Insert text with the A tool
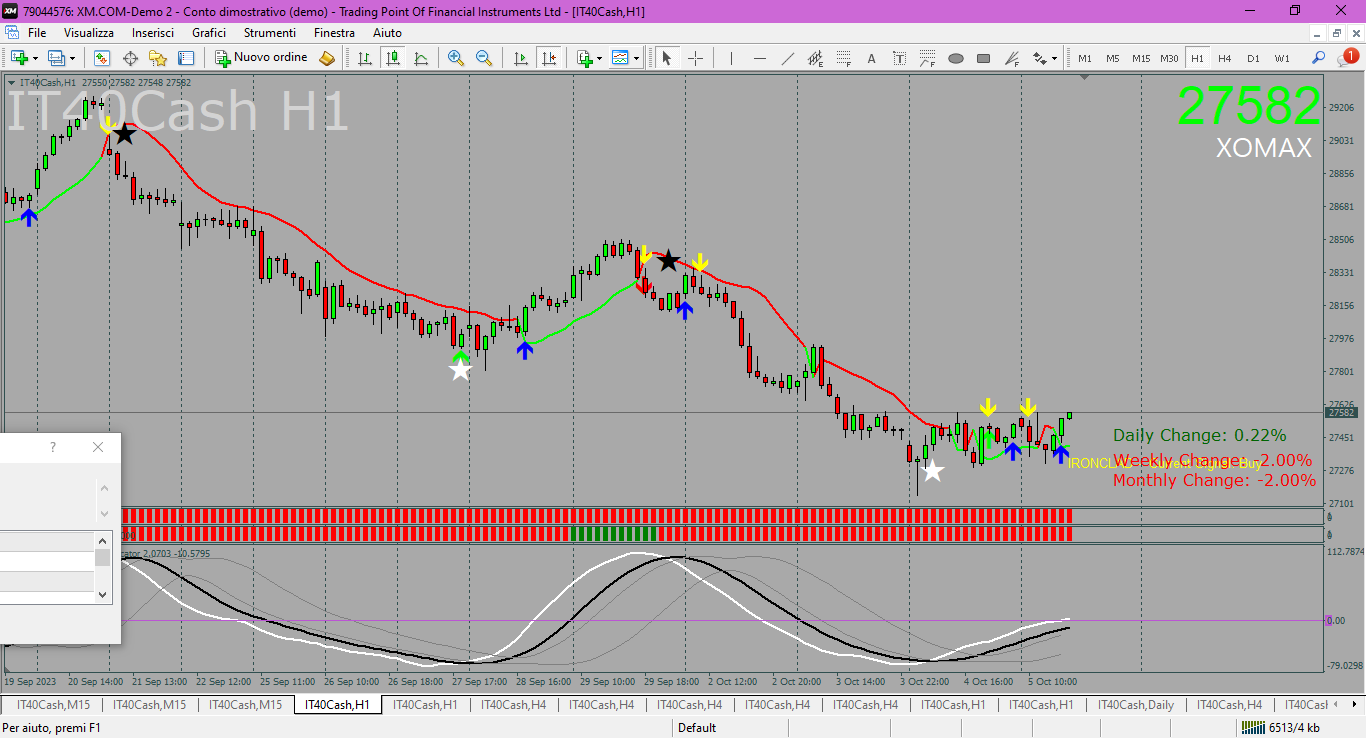 click(x=871, y=58)
